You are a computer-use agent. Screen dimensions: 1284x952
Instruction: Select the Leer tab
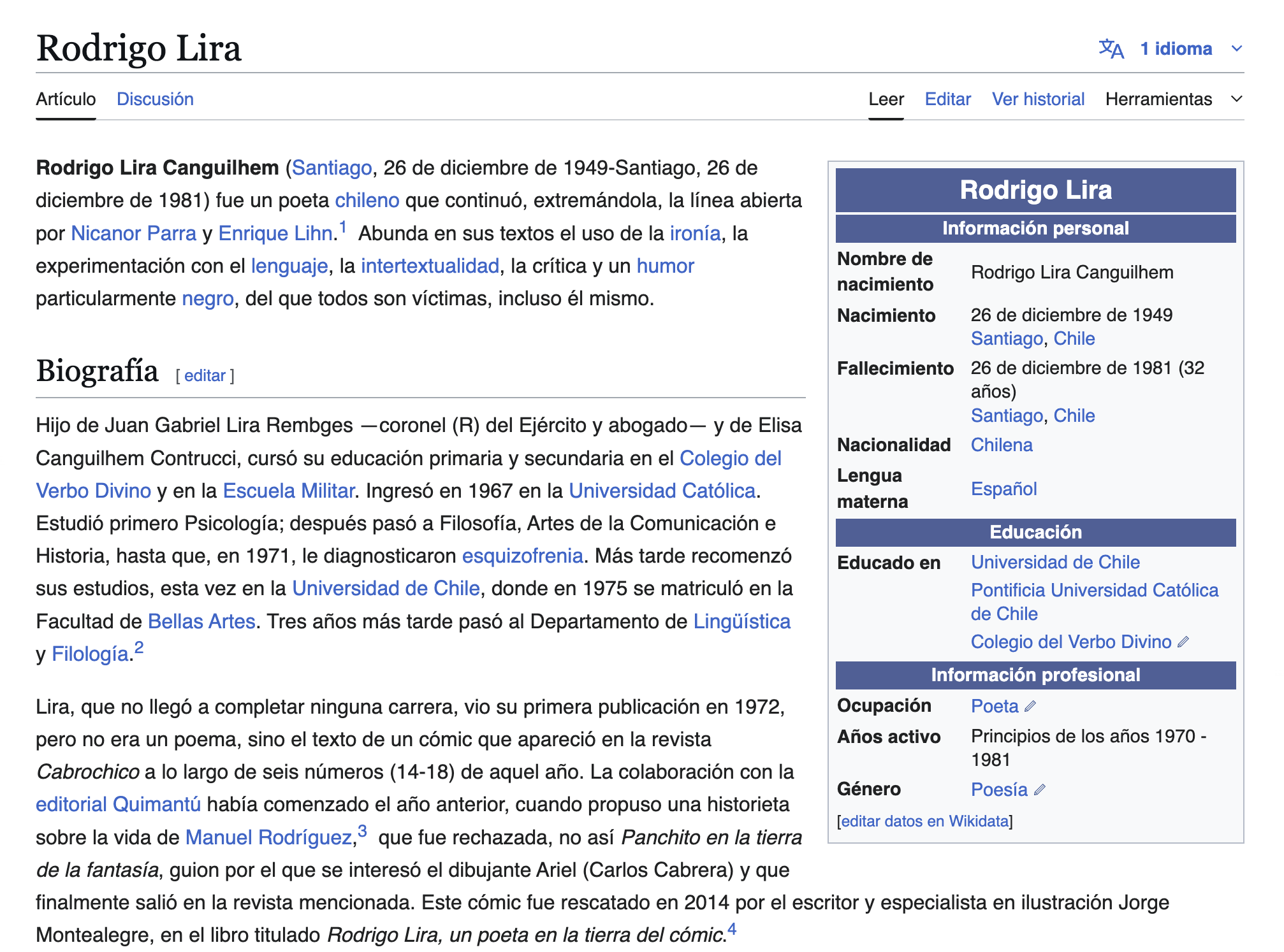coord(886,99)
